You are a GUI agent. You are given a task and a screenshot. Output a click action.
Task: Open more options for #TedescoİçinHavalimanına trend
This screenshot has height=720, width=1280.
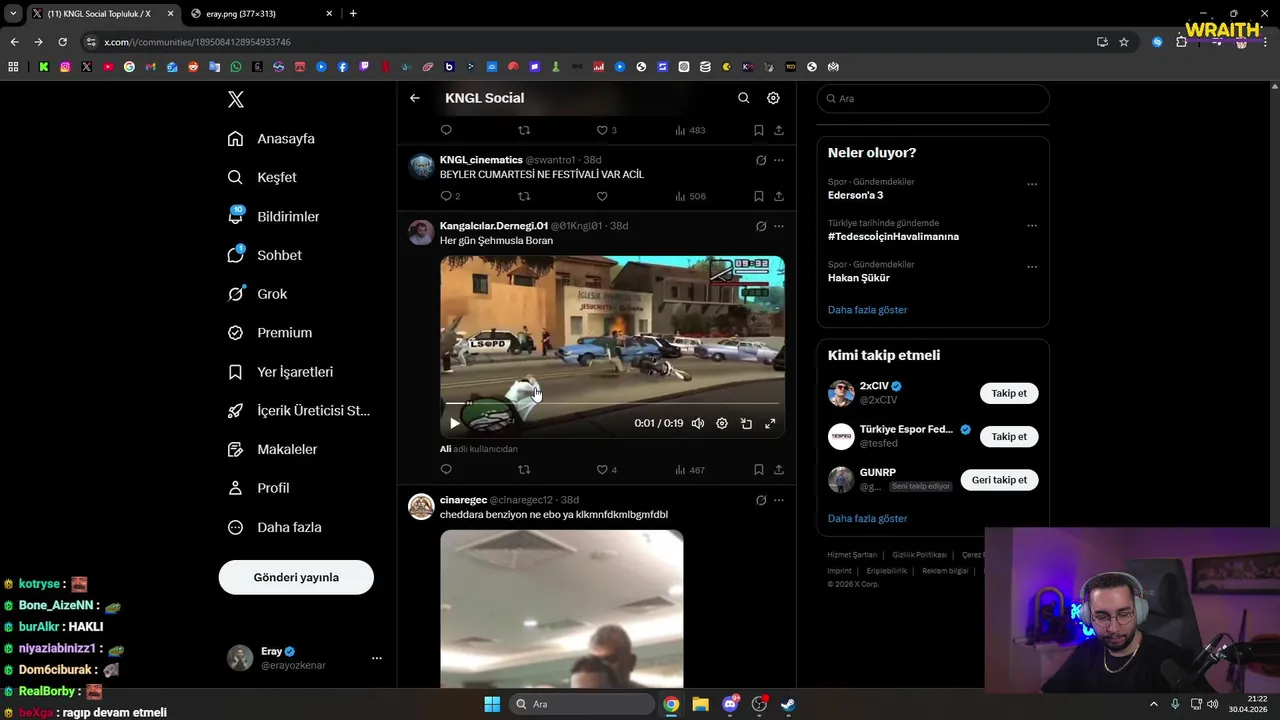point(1032,226)
